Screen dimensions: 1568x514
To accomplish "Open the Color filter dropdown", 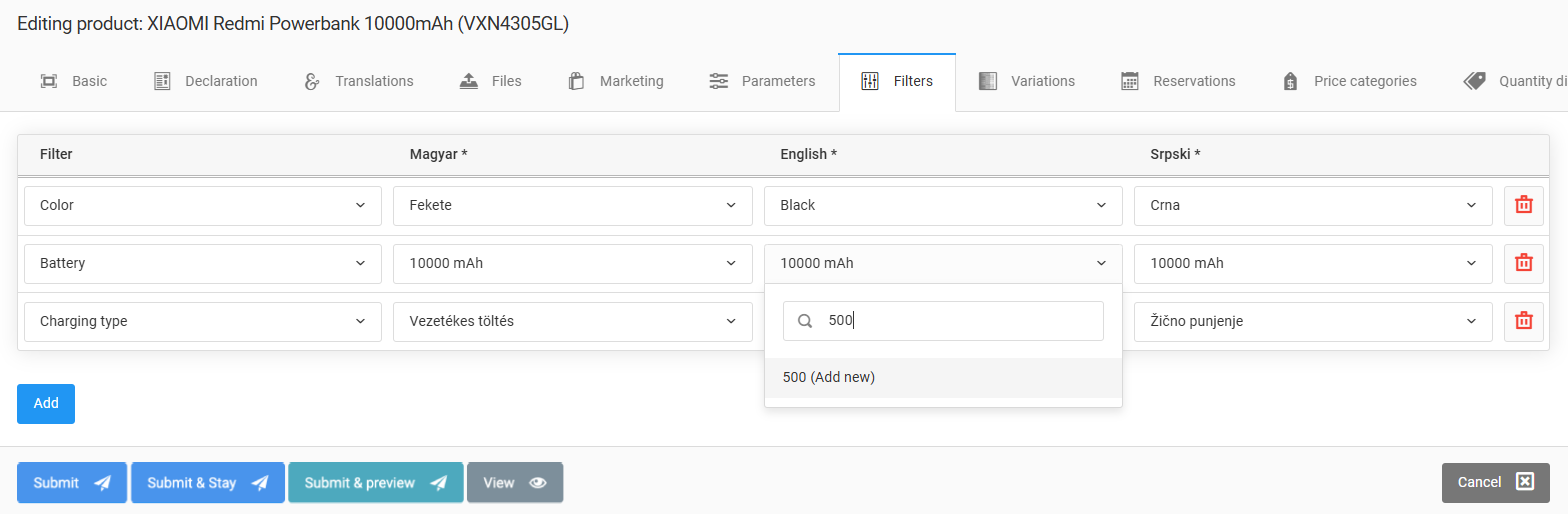I will pyautogui.click(x=203, y=205).
